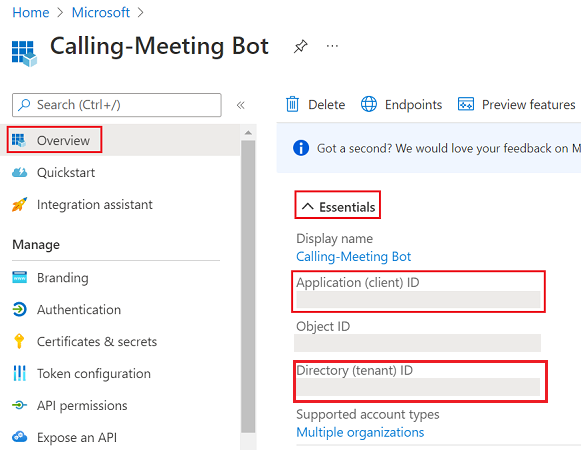
Task: Open Expose an API page
Action: click(x=77, y=437)
